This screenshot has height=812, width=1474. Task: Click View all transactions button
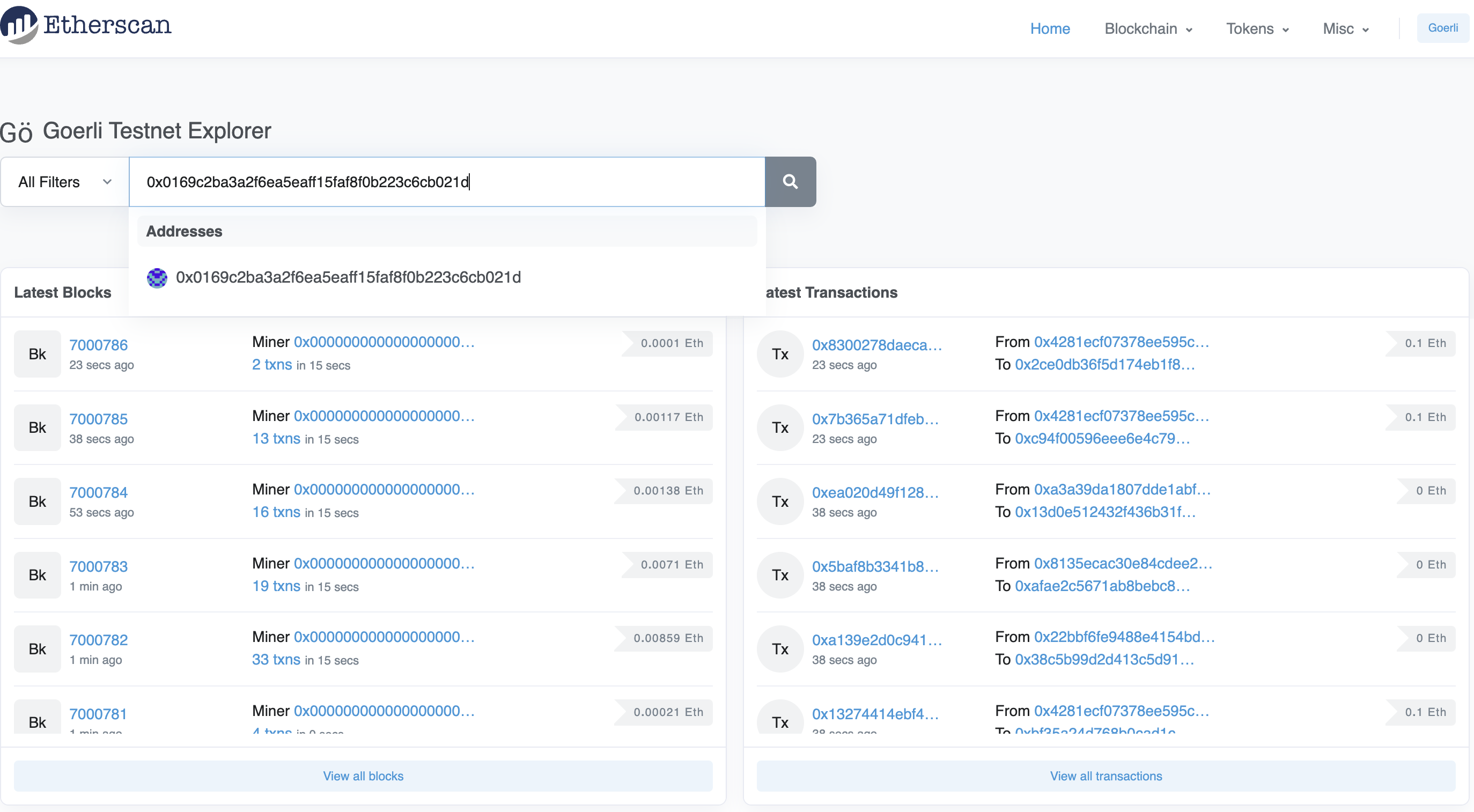point(1105,776)
